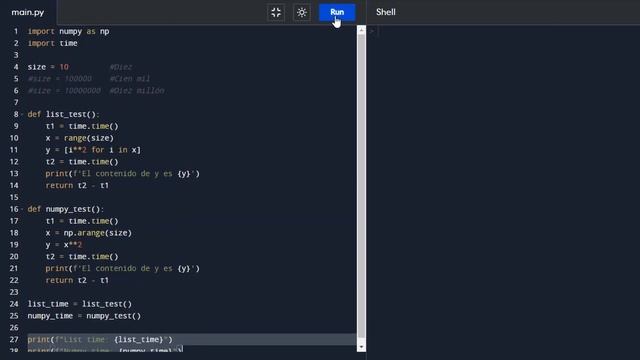Click 'def list_test():' definition

[64, 114]
